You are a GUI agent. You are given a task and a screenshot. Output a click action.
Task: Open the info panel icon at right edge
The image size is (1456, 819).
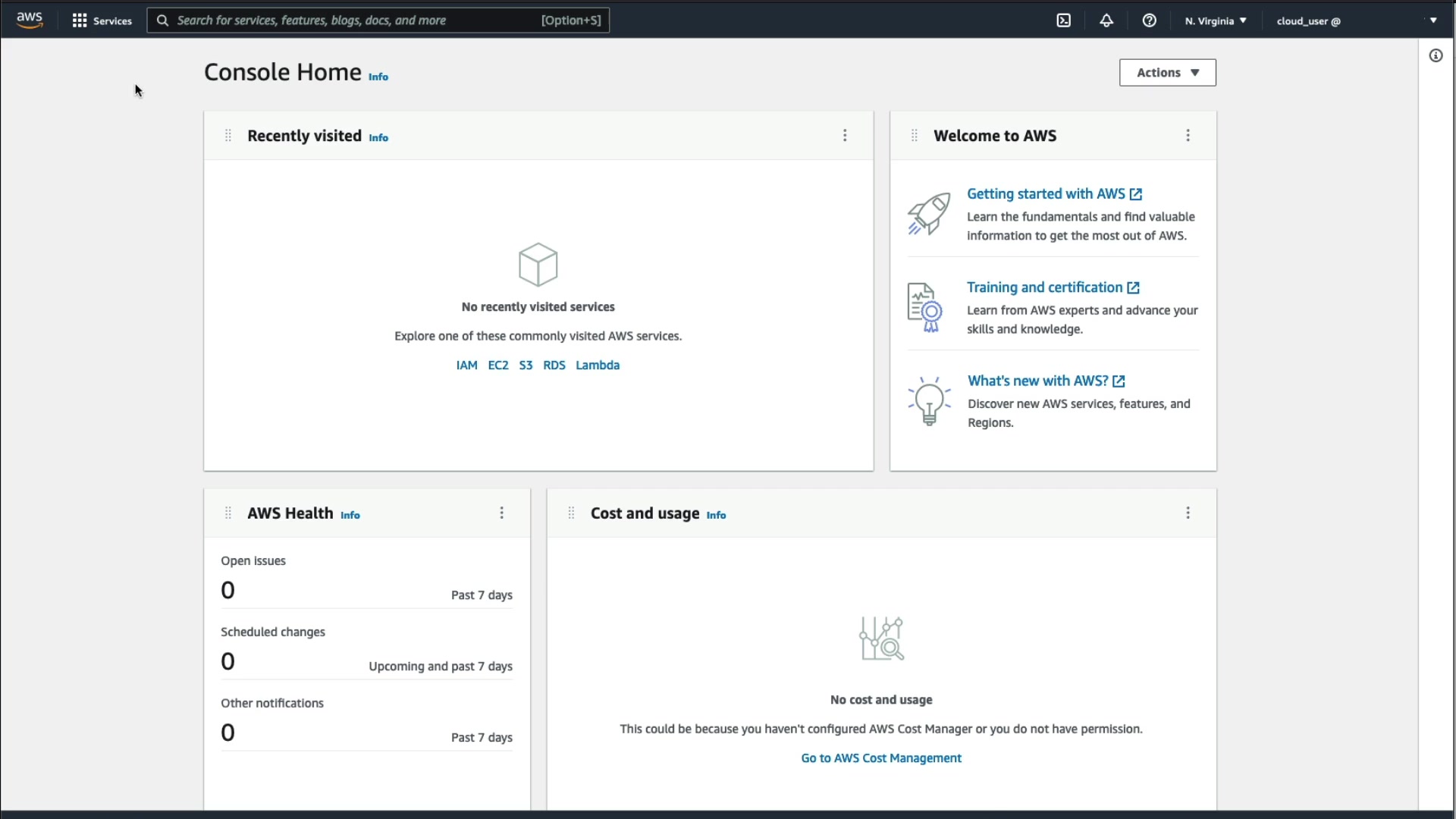[1436, 55]
